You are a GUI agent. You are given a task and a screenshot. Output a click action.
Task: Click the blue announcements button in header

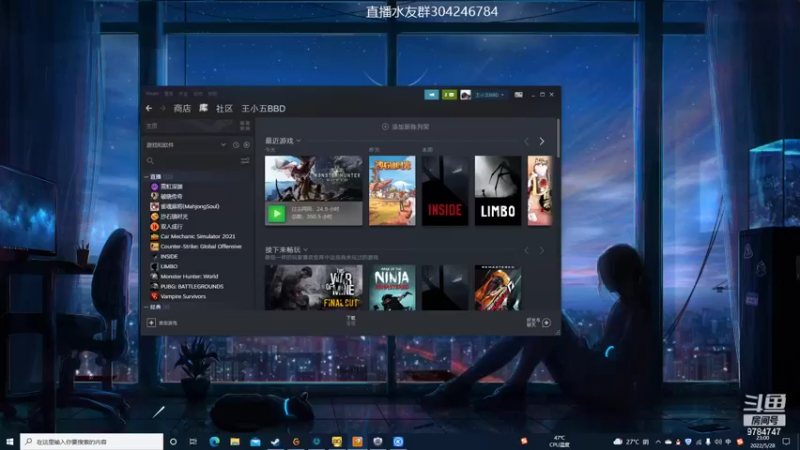tap(432, 94)
